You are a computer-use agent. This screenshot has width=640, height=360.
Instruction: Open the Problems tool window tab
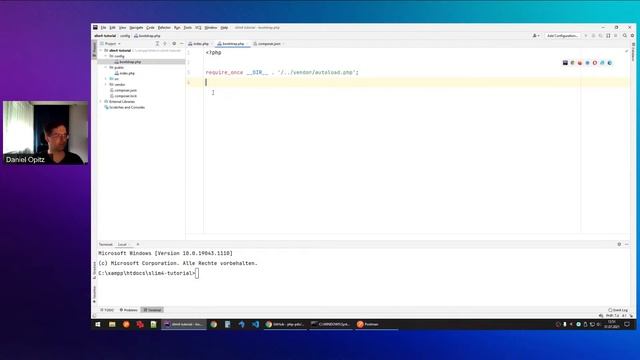[x=129, y=310]
